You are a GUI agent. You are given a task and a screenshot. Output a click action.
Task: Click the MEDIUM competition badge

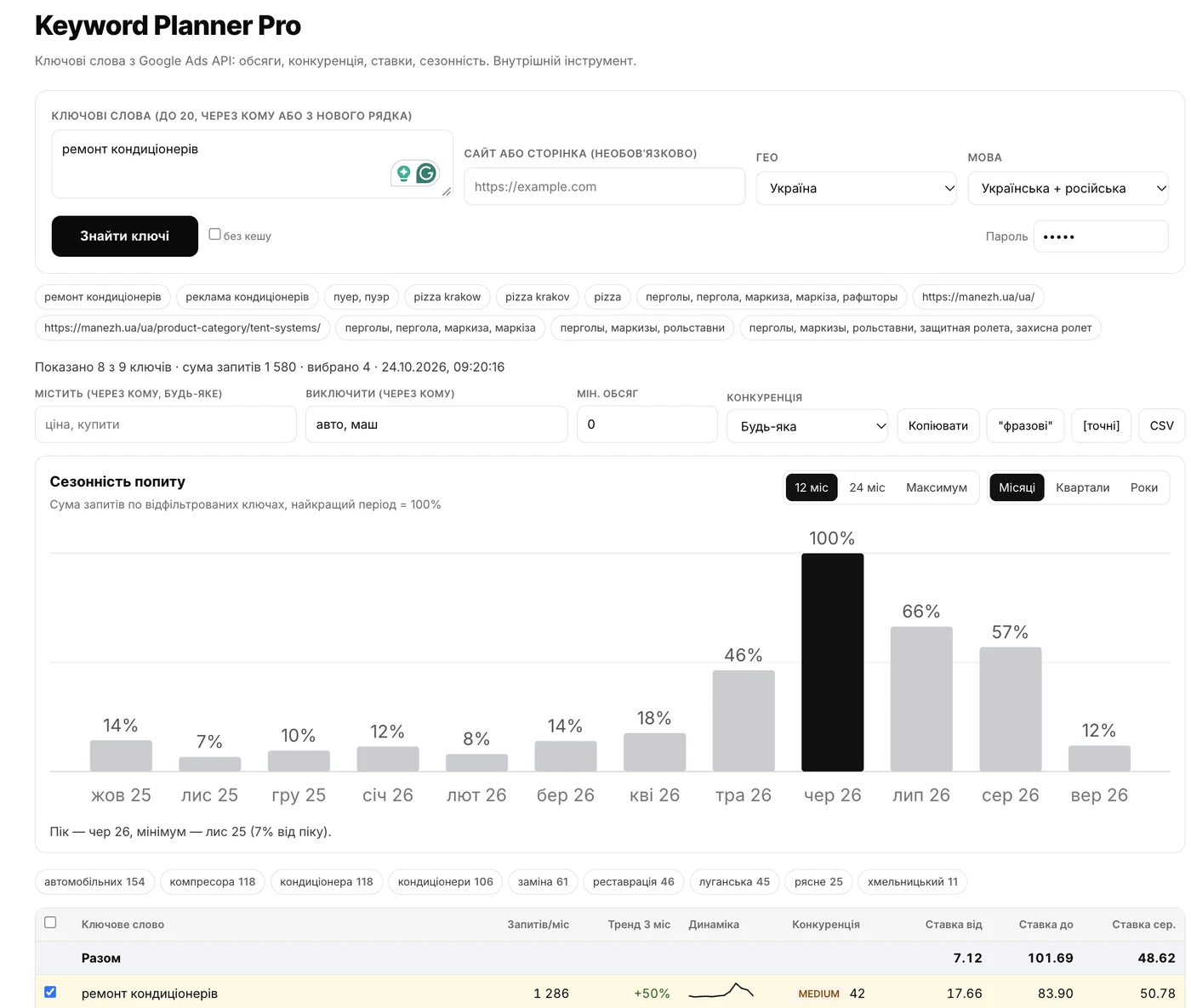point(818,994)
